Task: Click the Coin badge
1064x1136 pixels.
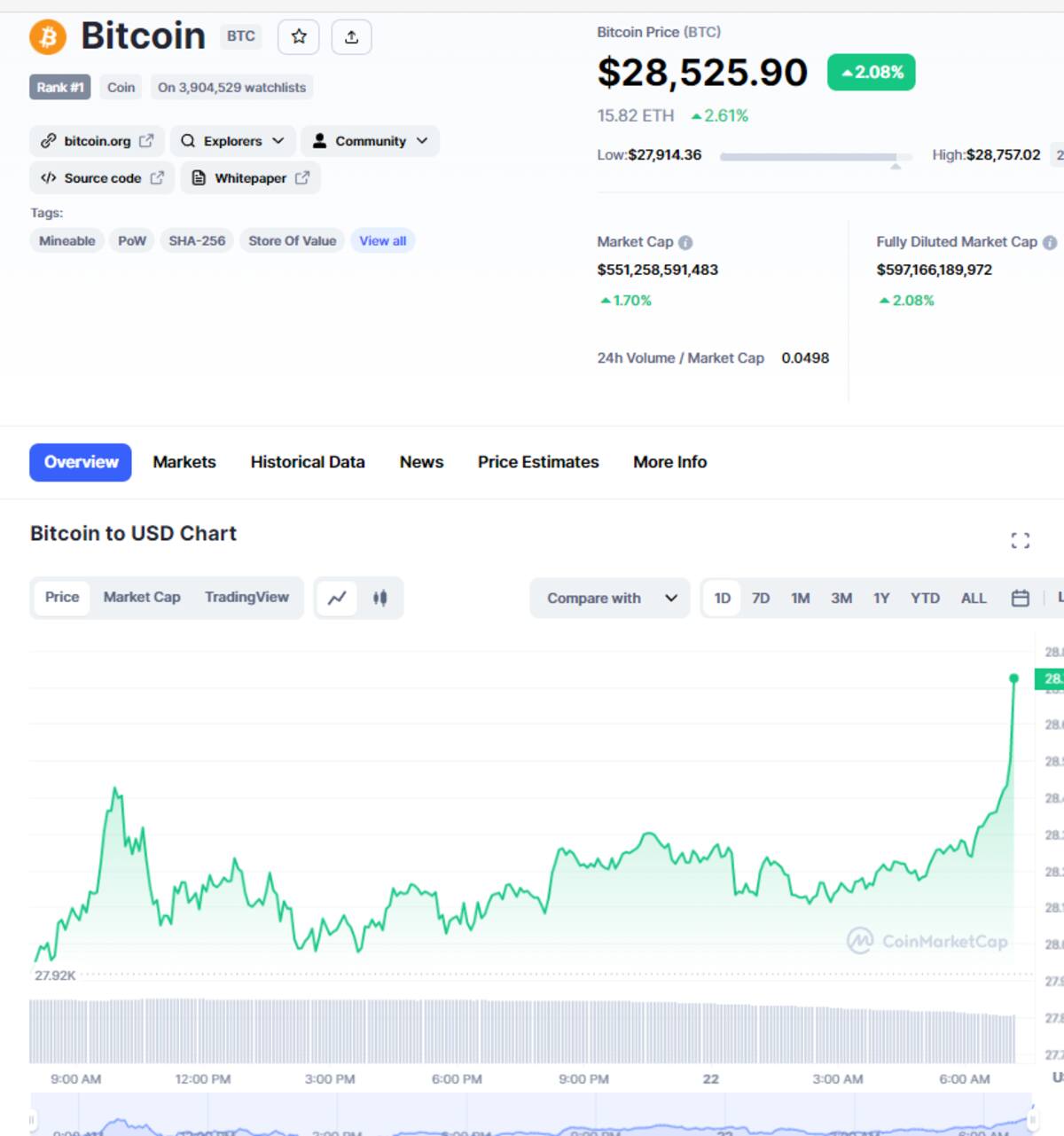Action: click(121, 87)
